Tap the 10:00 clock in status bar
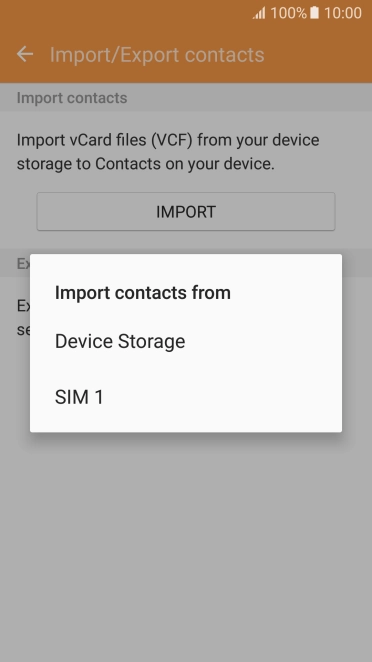This screenshot has width=372, height=662. [x=342, y=13]
